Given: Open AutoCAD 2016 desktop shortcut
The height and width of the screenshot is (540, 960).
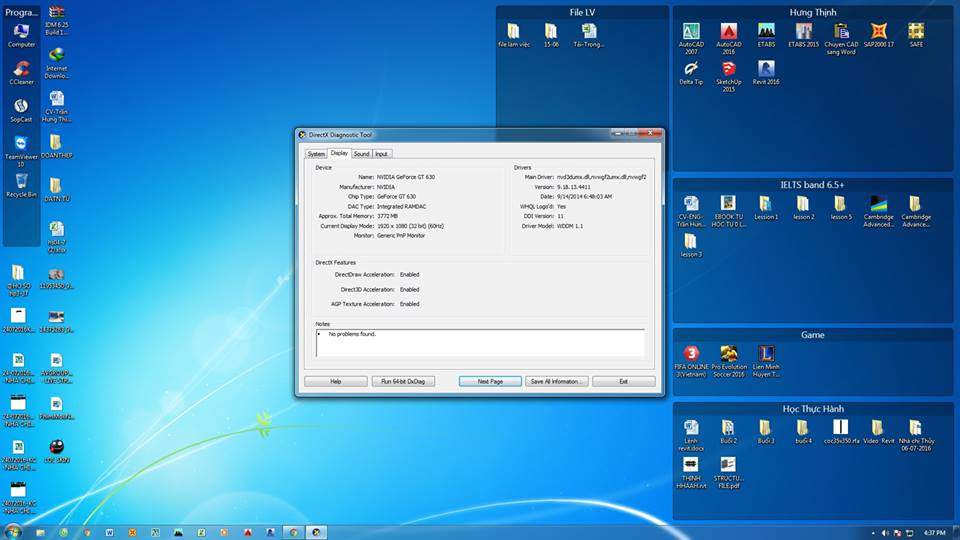Looking at the screenshot, I should coord(729,32).
